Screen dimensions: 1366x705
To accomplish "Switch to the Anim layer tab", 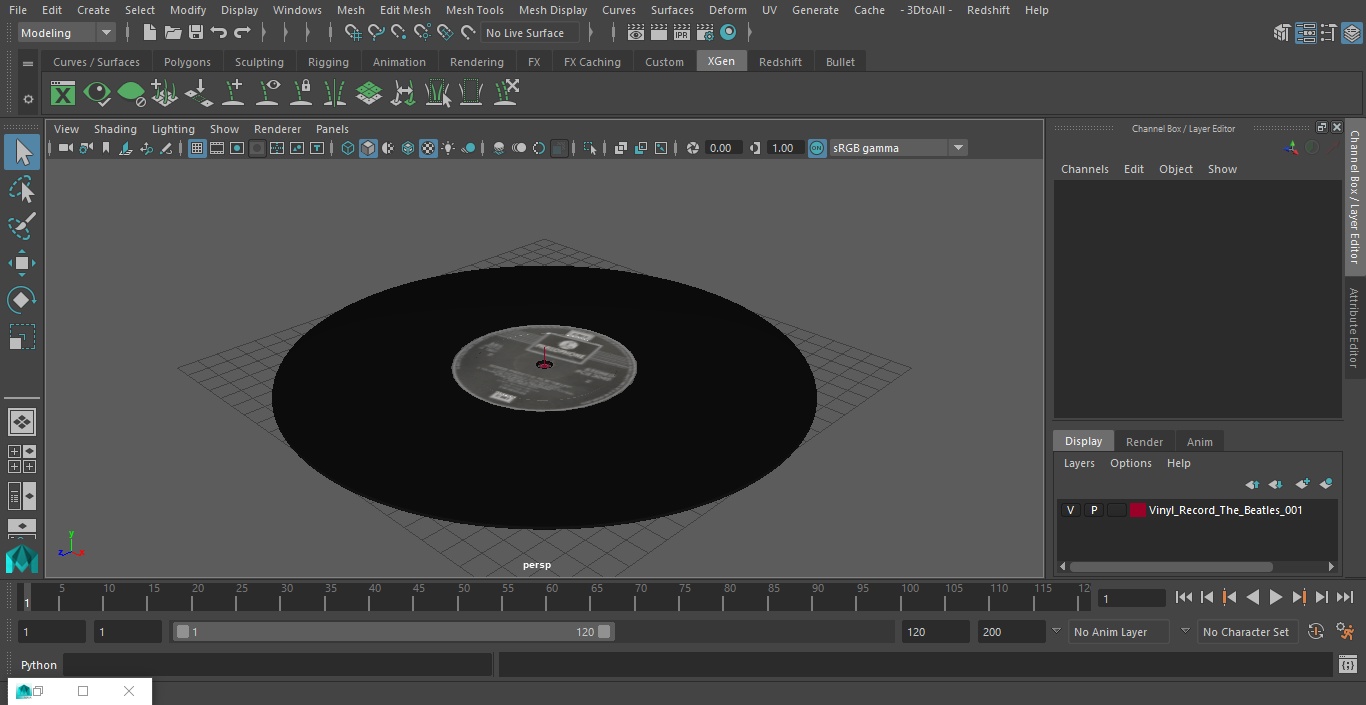I will (1199, 442).
